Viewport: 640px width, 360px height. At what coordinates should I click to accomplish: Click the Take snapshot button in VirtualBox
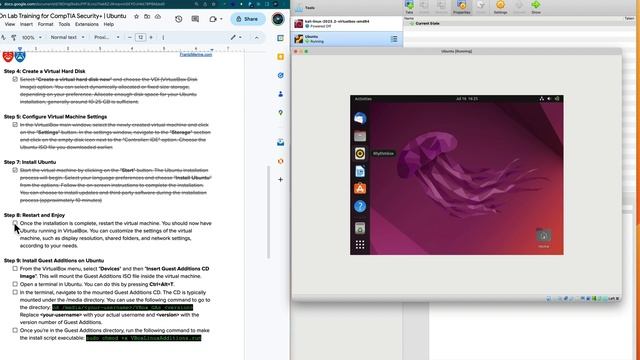click(x=409, y=7)
